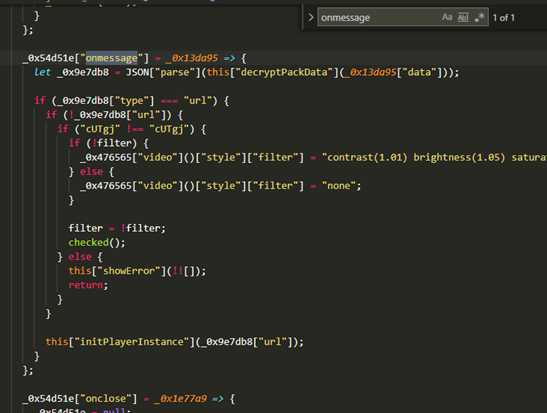Screen dimensions: 547x413
Task: Click the return statement keyword
Action: [86, 285]
